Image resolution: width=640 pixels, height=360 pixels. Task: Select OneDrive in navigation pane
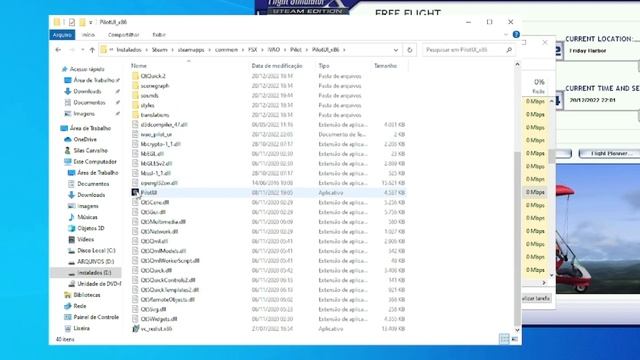(85, 140)
